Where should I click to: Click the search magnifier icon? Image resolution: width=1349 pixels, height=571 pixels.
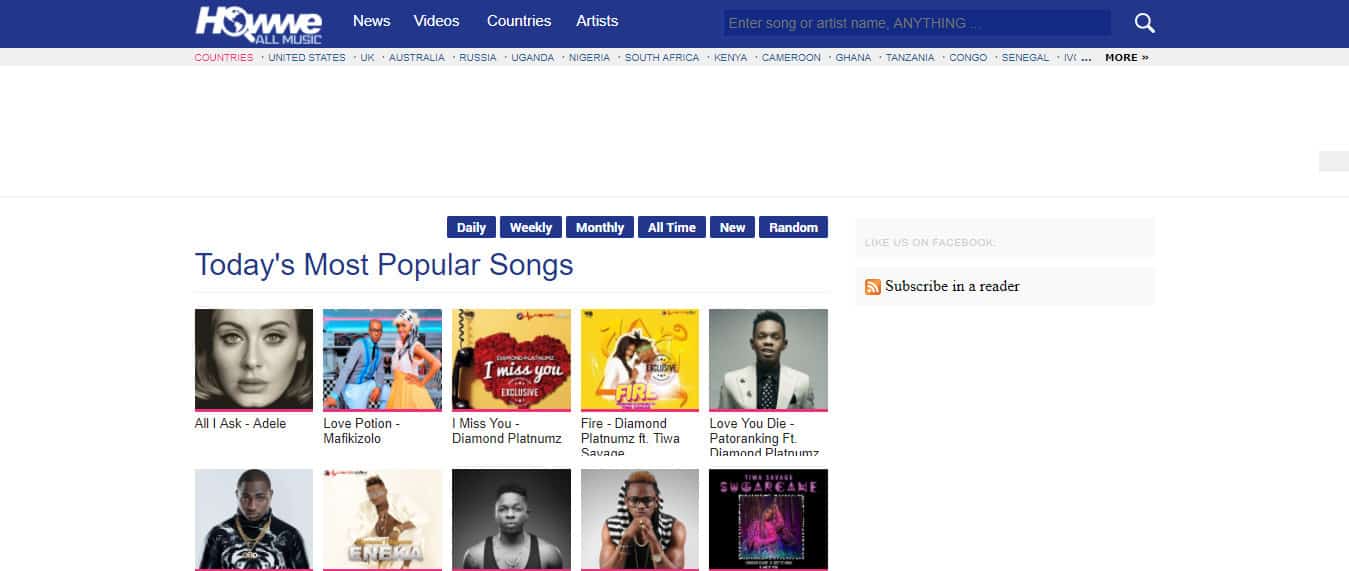point(1144,23)
